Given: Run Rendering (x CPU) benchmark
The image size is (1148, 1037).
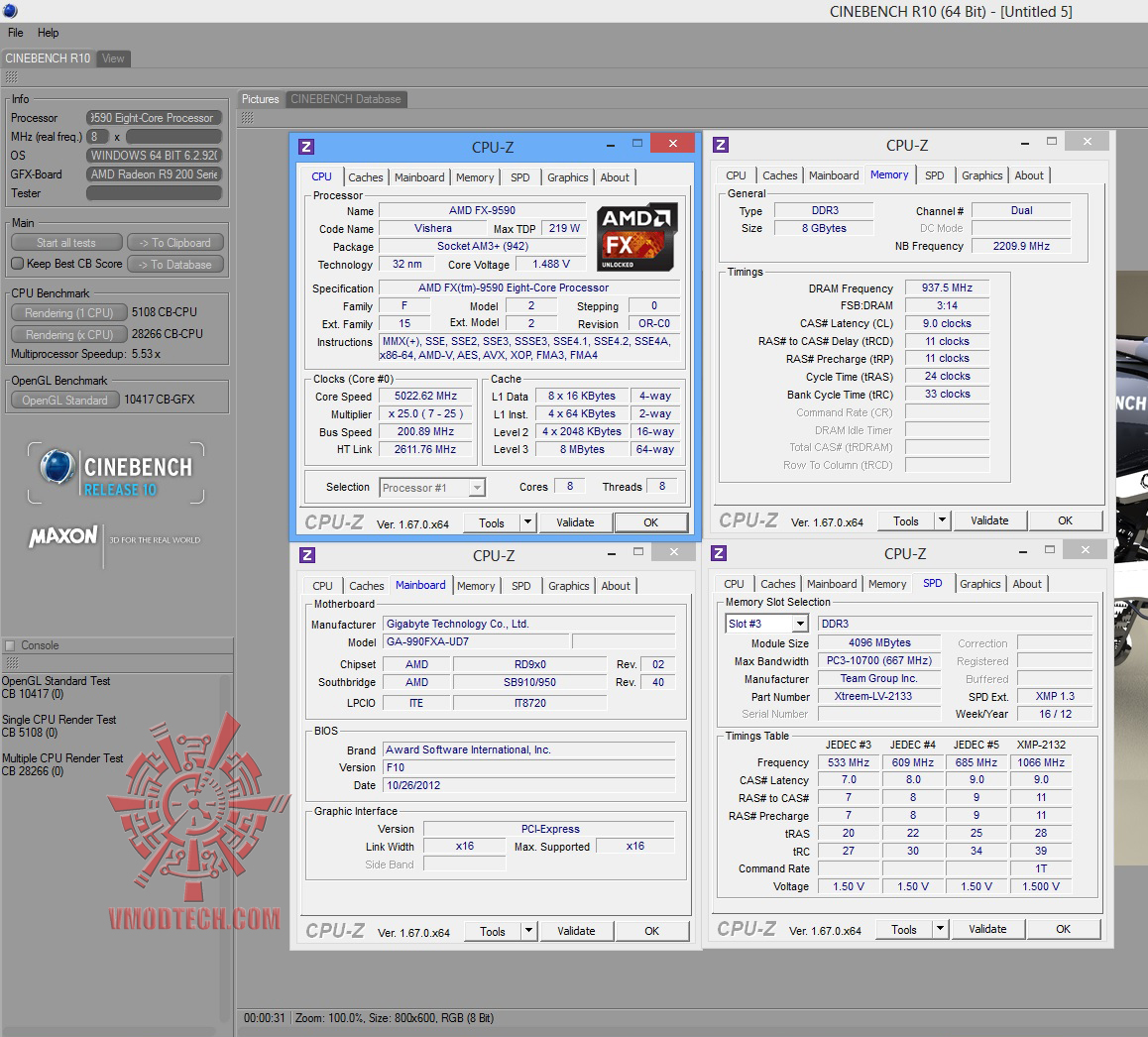Looking at the screenshot, I should [68, 335].
